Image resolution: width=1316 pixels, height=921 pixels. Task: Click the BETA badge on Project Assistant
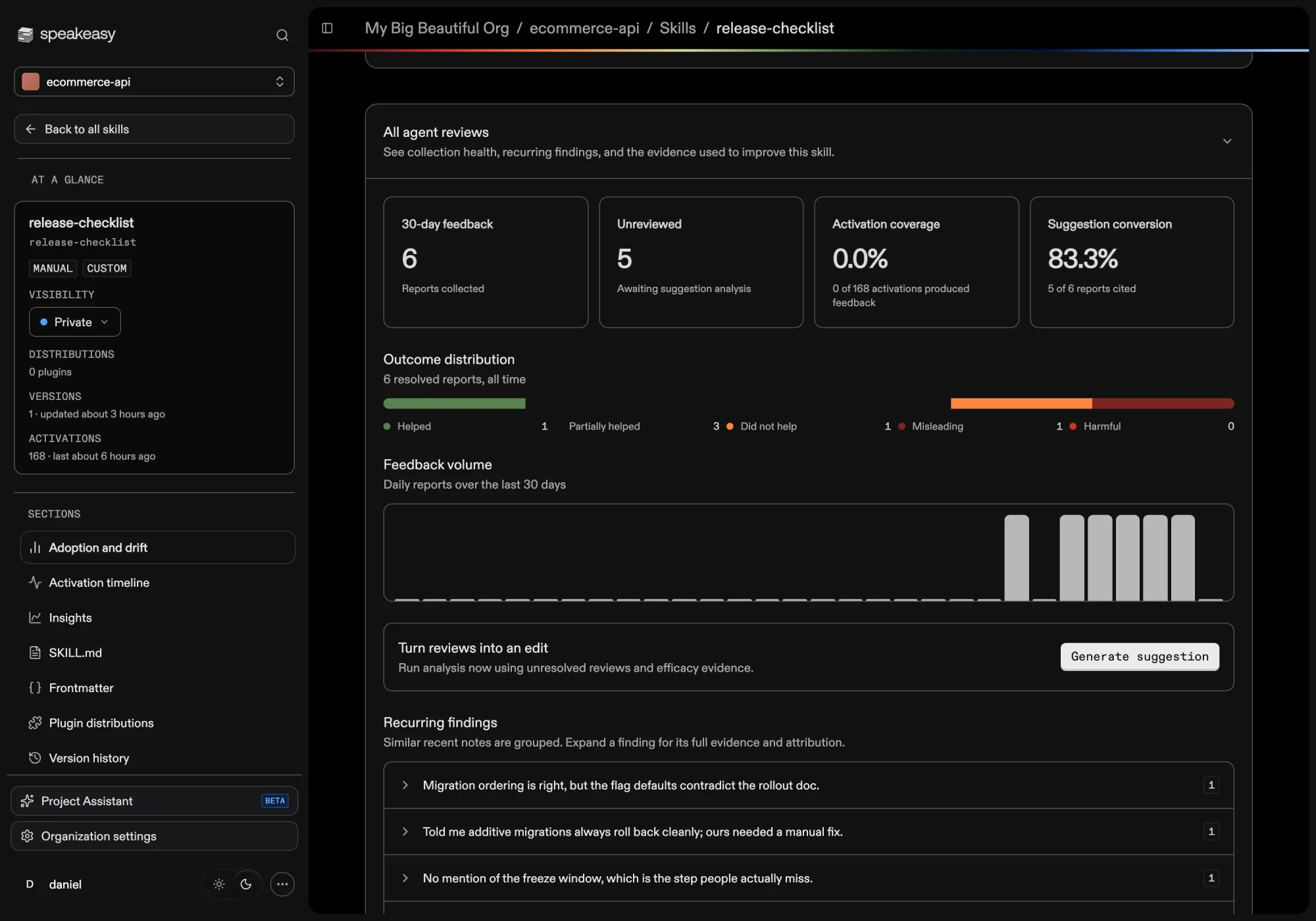[275, 801]
